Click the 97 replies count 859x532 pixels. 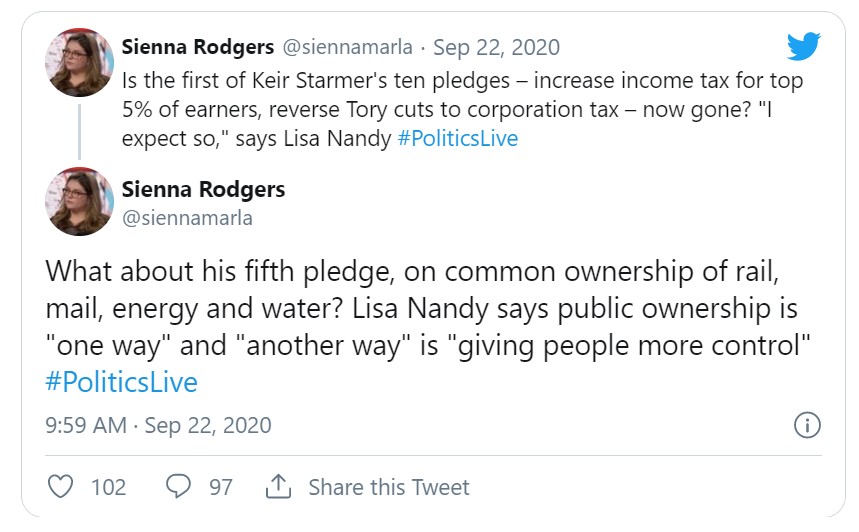220,487
